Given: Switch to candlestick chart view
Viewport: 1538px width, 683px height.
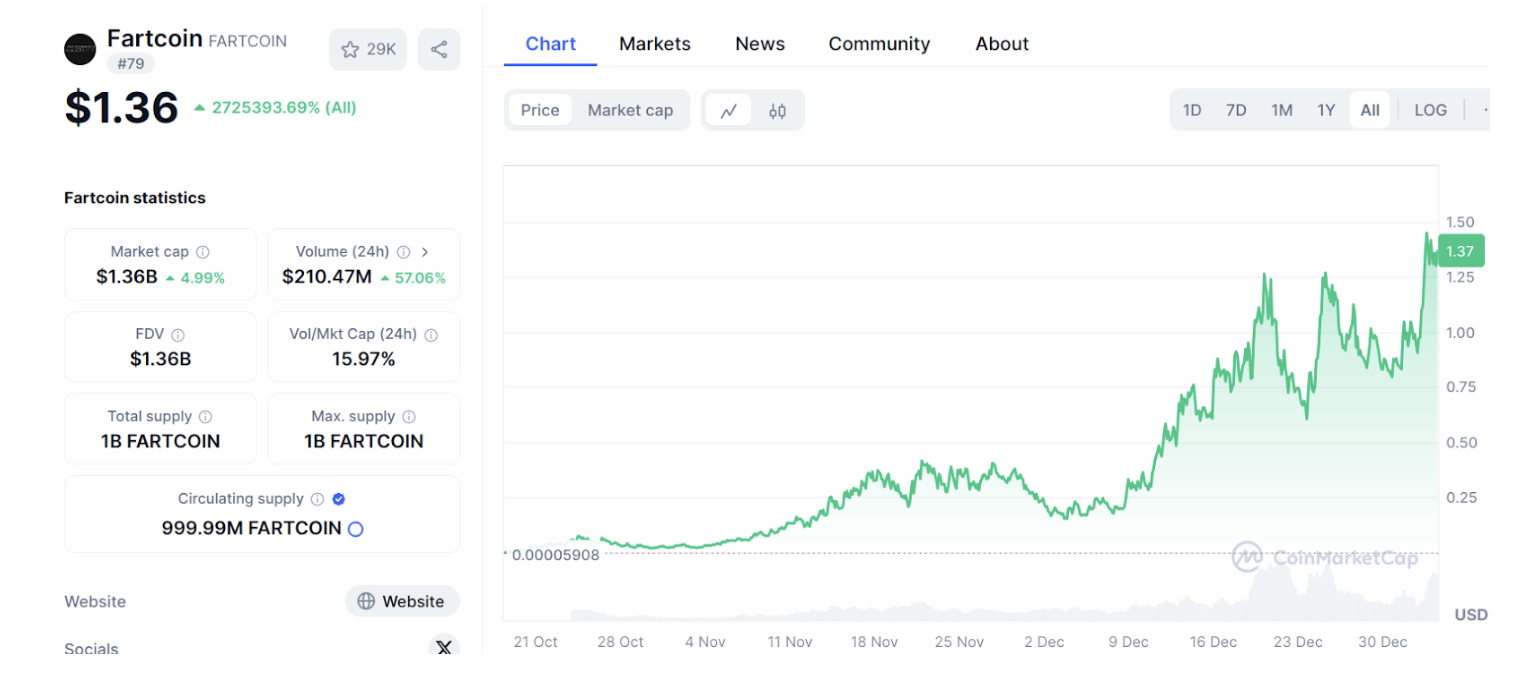Looking at the screenshot, I should point(778,110).
